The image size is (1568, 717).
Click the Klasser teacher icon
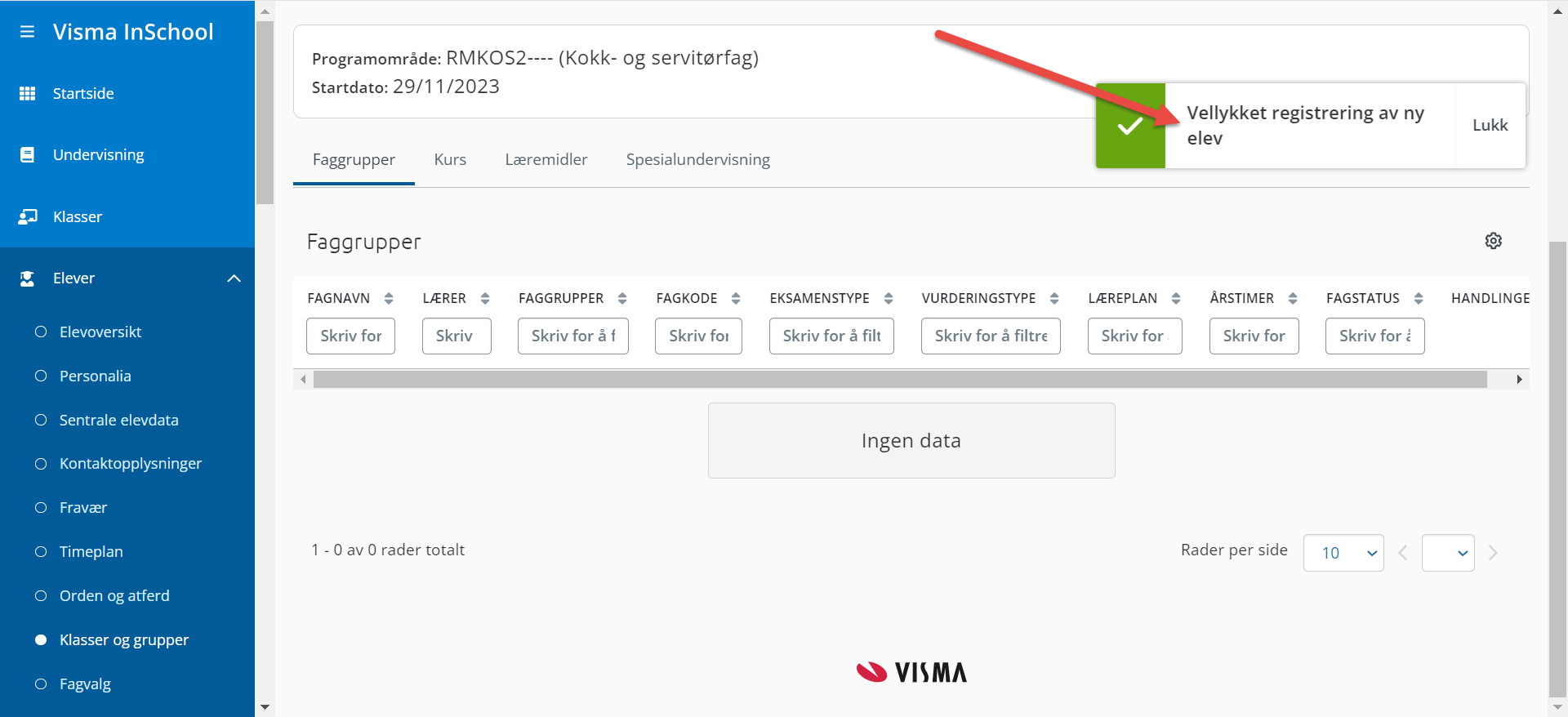pyautogui.click(x=28, y=216)
